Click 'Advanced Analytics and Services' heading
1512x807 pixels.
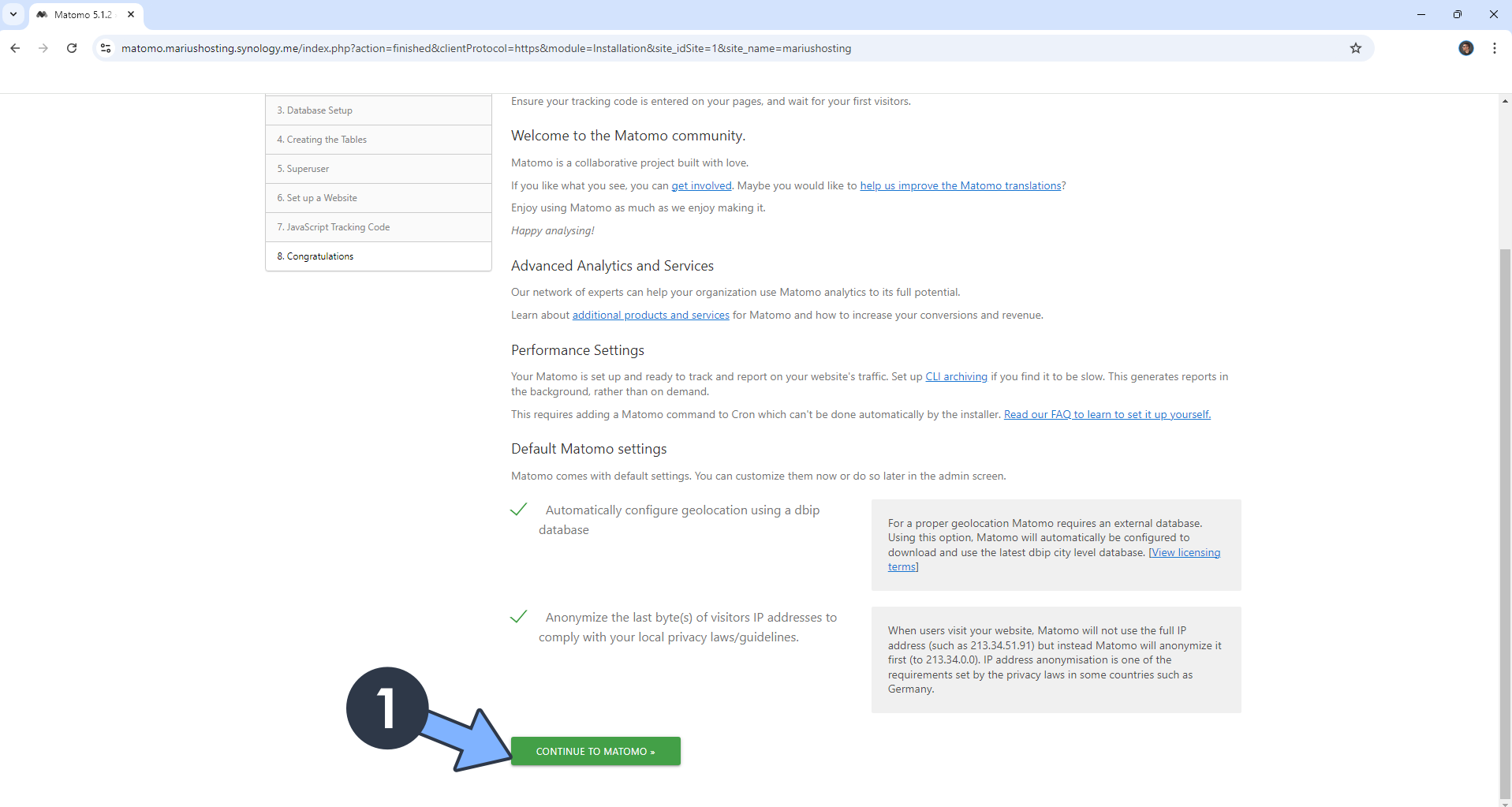point(612,266)
